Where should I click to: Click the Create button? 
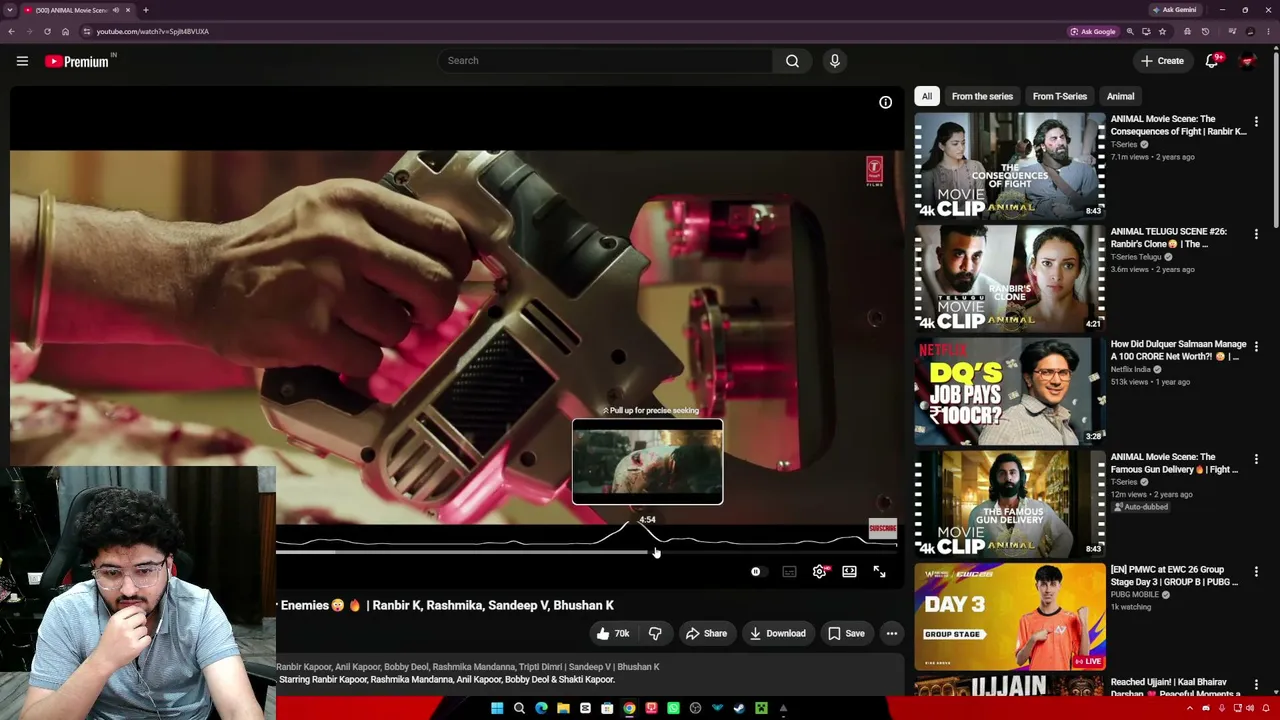coord(1162,61)
